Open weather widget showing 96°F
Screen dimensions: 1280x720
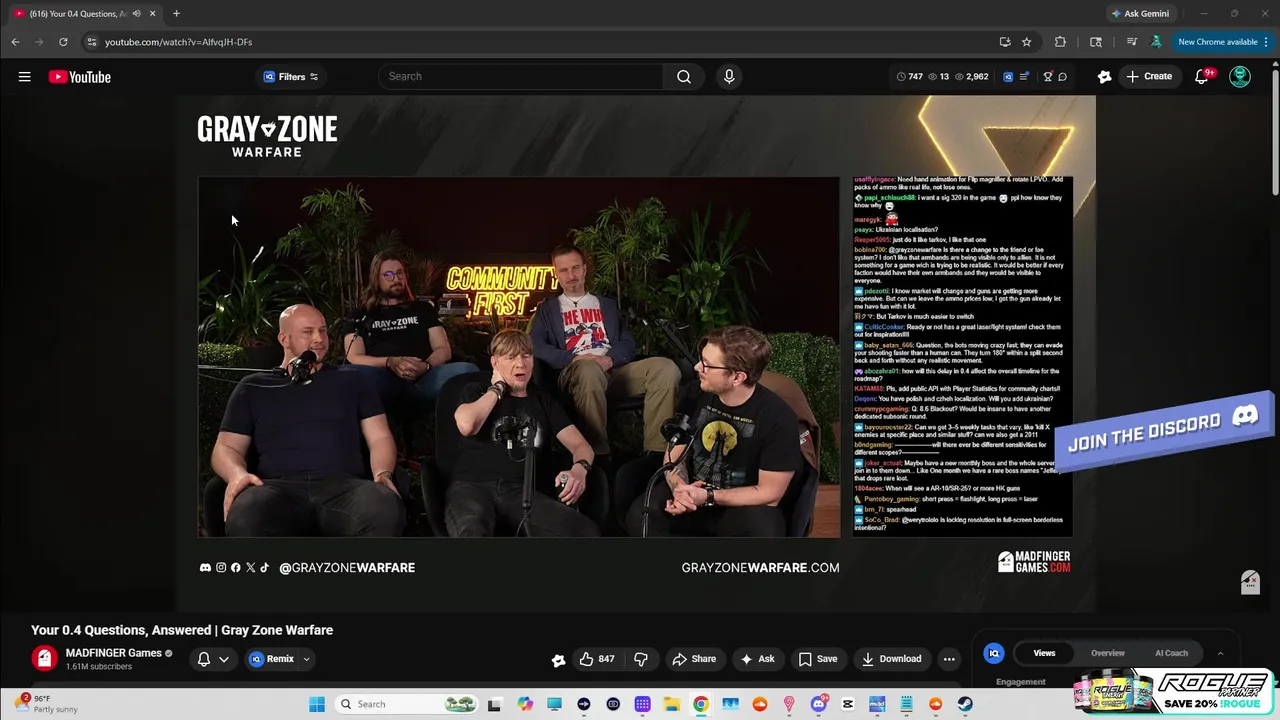pyautogui.click(x=46, y=704)
